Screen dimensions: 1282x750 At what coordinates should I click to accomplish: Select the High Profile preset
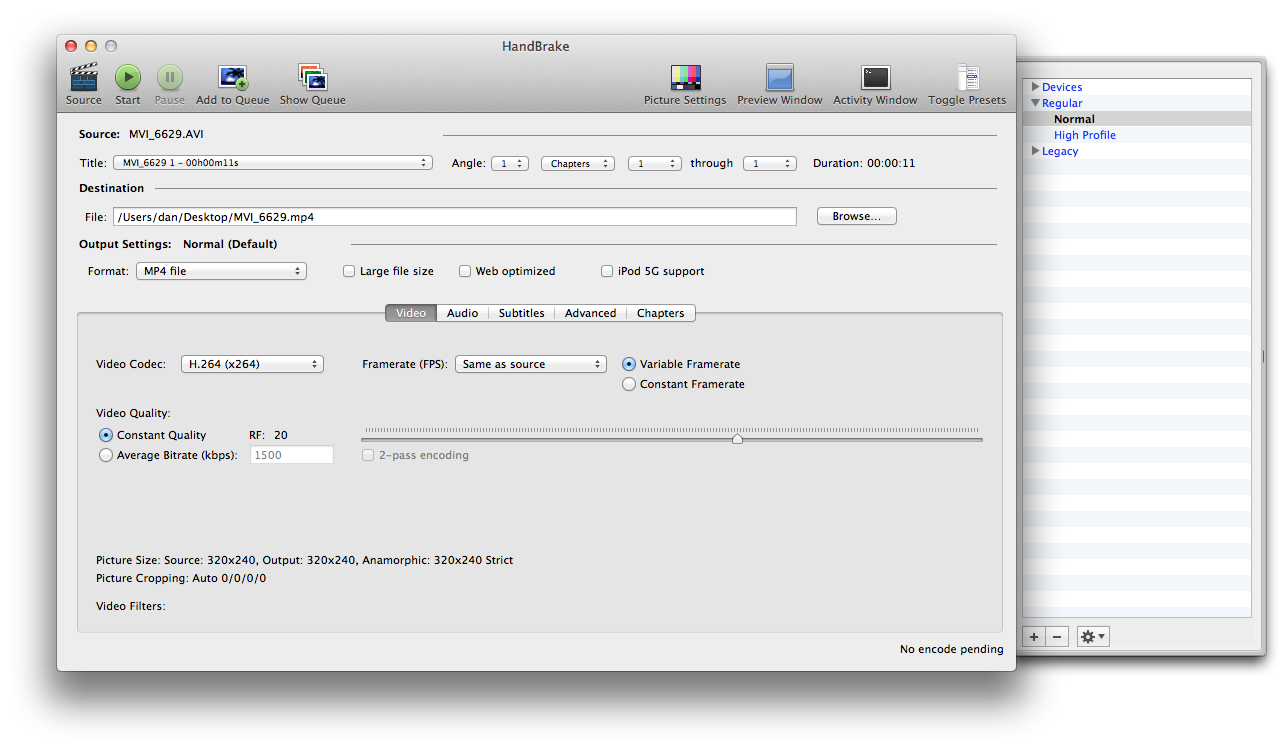click(1085, 135)
